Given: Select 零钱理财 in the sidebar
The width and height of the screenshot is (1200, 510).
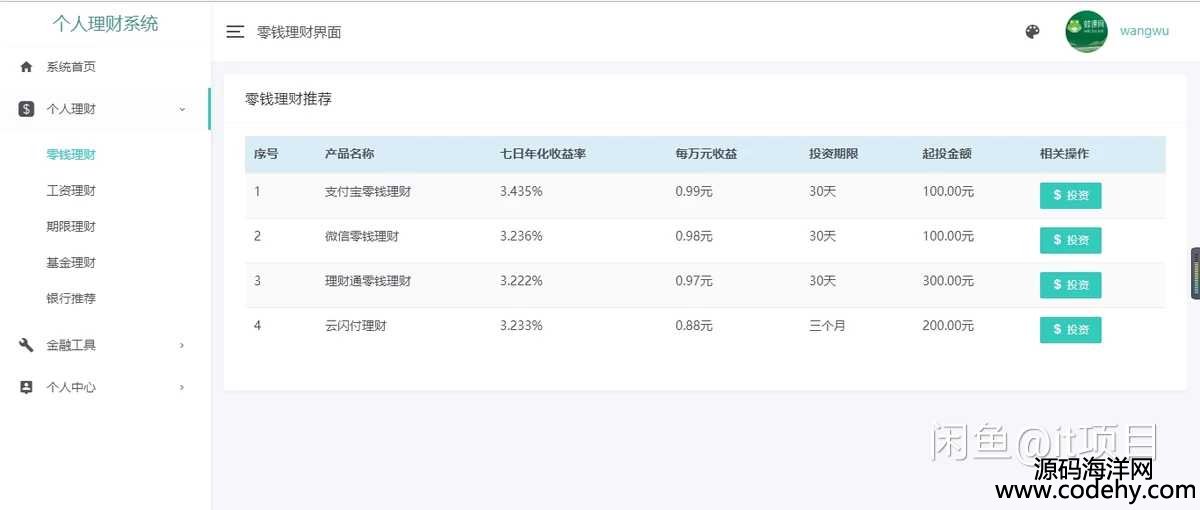Looking at the screenshot, I should pyautogui.click(x=71, y=155).
